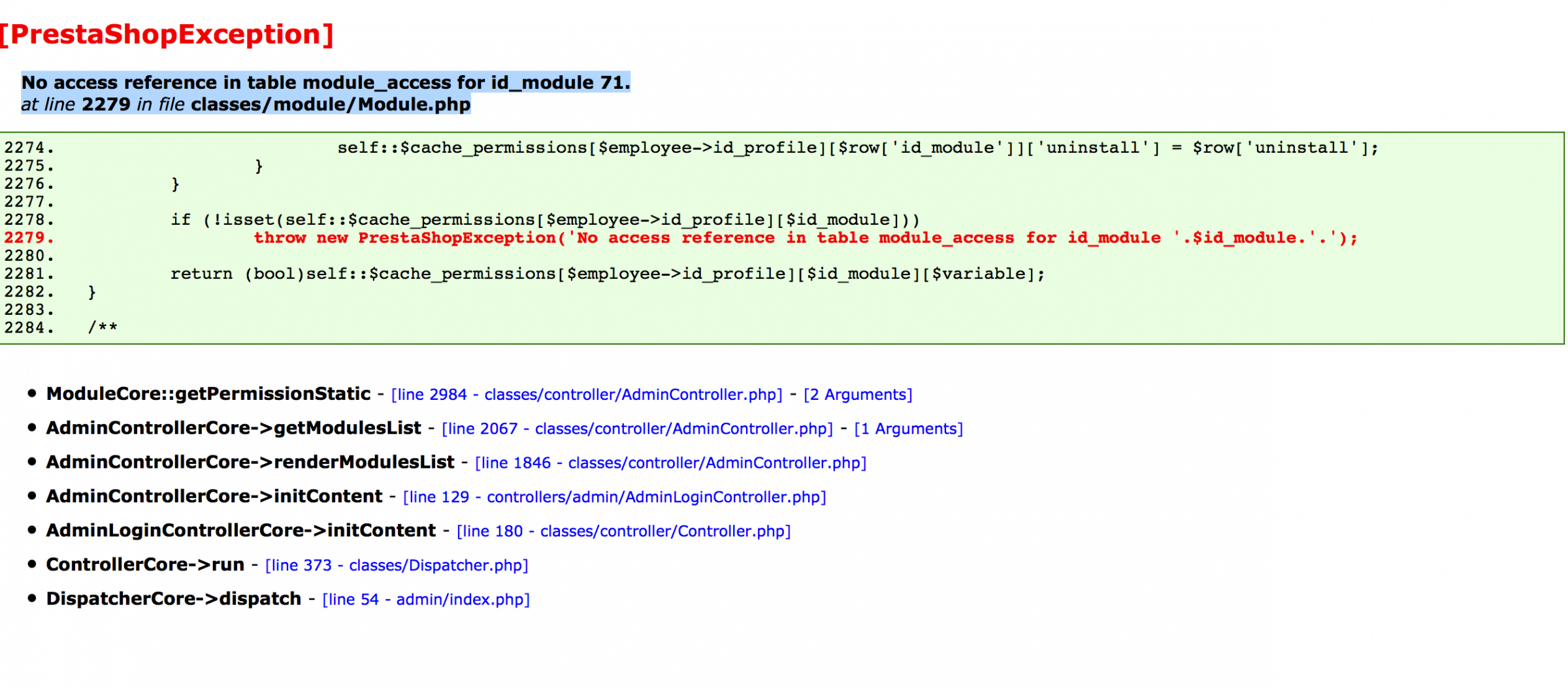Click the line number '2278.' in the code listing
This screenshot has height=688, width=1568.
pyautogui.click(x=29, y=220)
